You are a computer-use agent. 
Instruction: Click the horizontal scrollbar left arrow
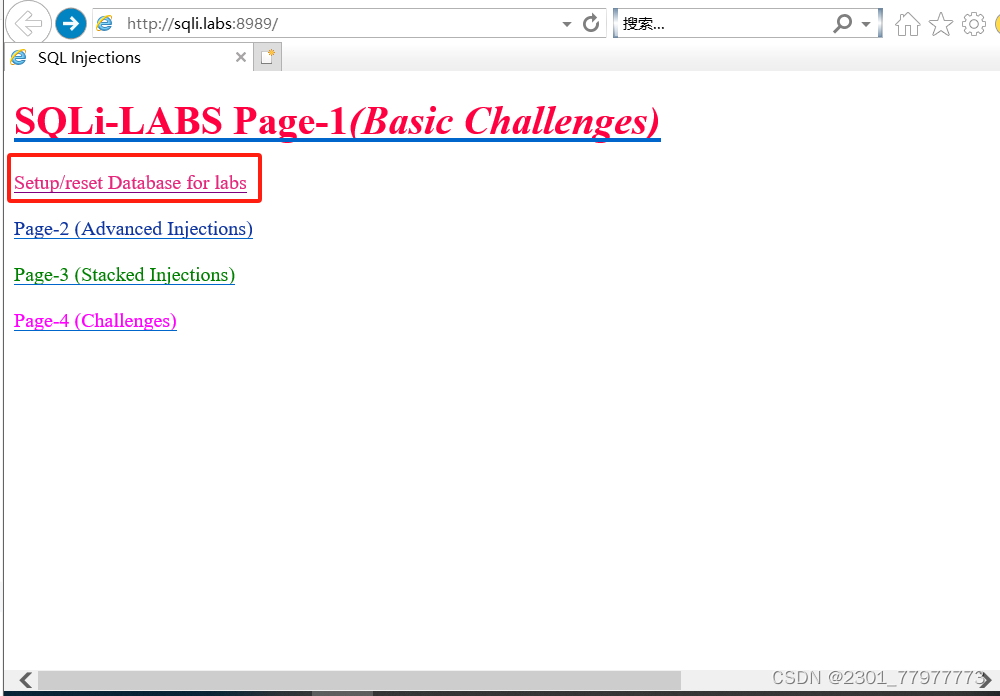coord(24,680)
